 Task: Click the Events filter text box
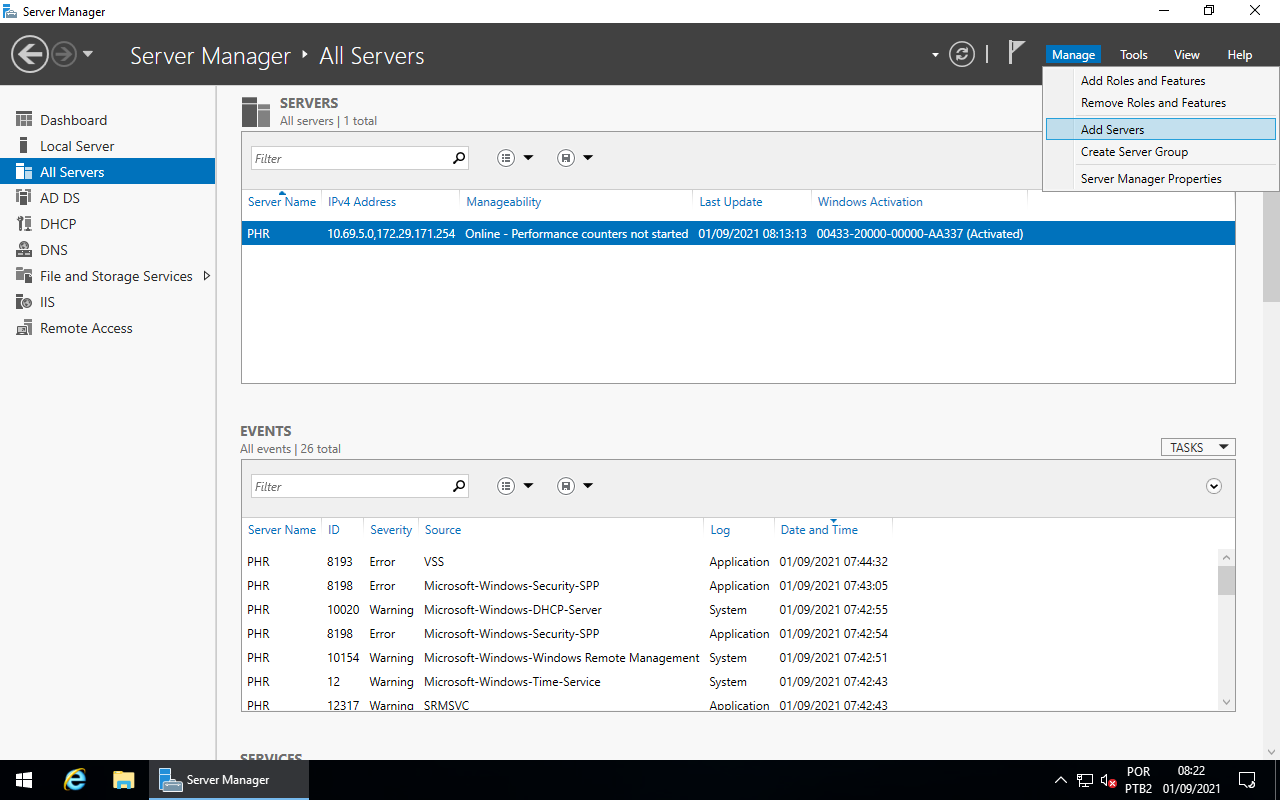350,486
